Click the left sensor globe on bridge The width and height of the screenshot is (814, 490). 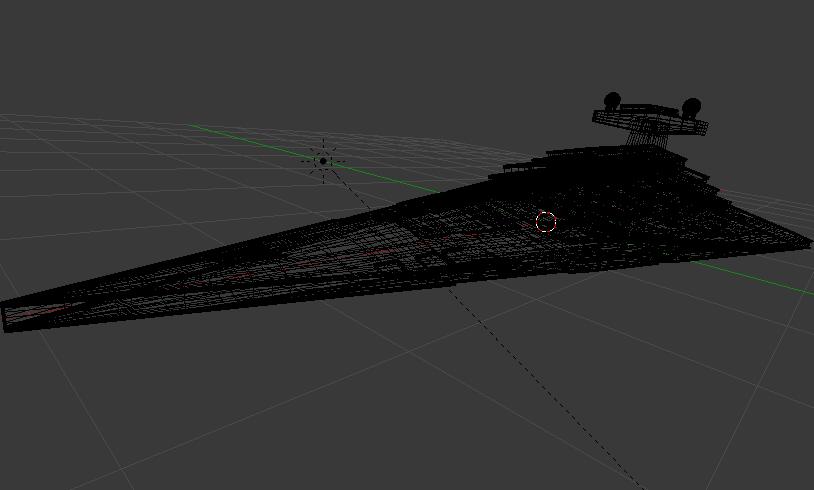[613, 100]
